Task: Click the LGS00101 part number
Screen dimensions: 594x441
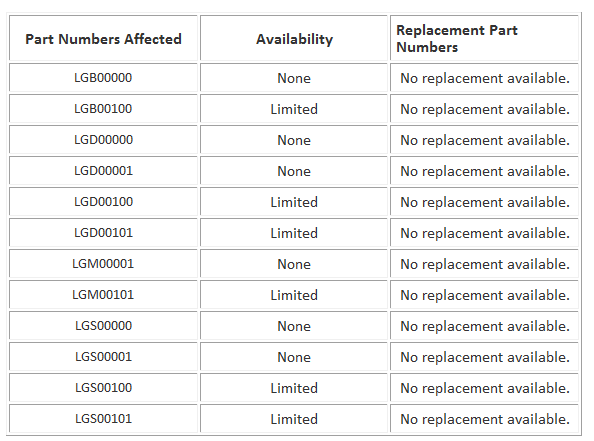Action: pyautogui.click(x=103, y=419)
